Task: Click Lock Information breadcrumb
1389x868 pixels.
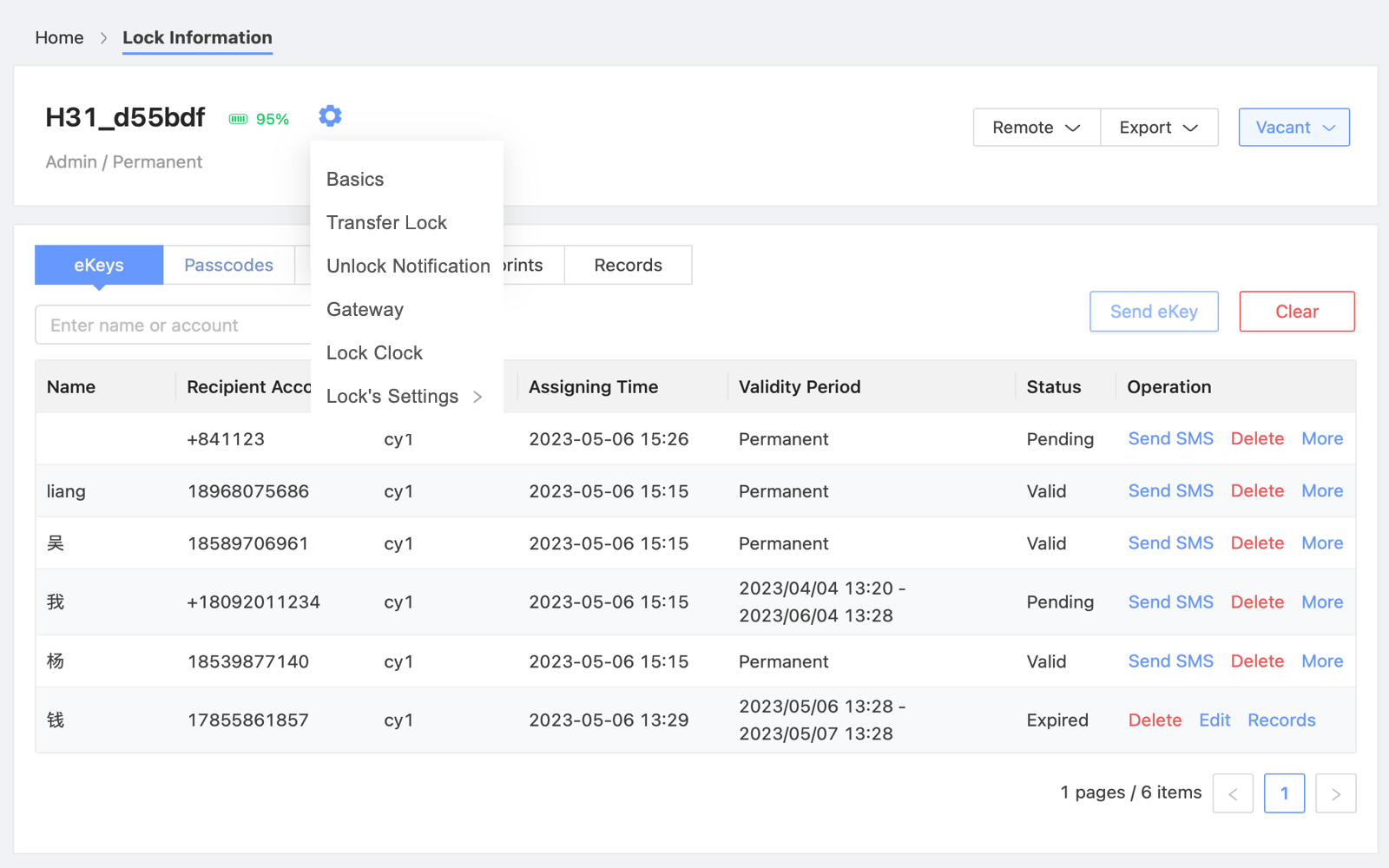Action: point(197,37)
